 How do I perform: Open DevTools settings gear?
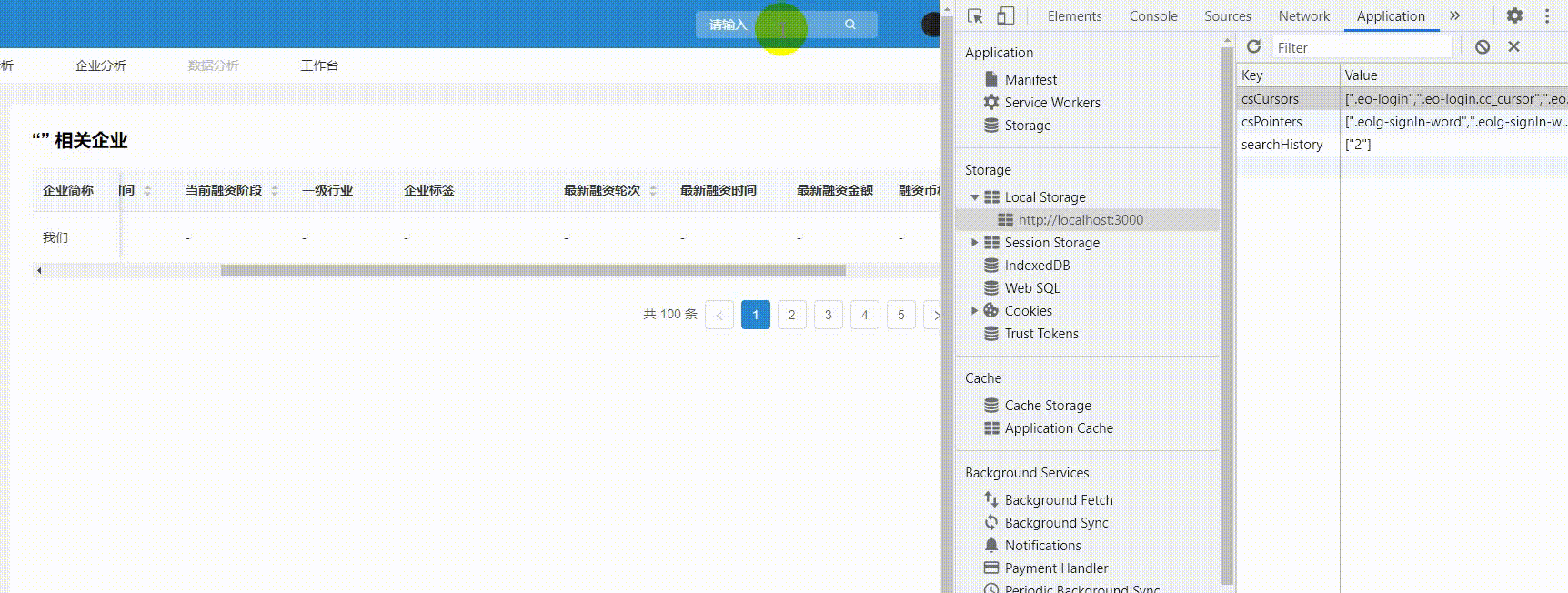[x=1514, y=15]
